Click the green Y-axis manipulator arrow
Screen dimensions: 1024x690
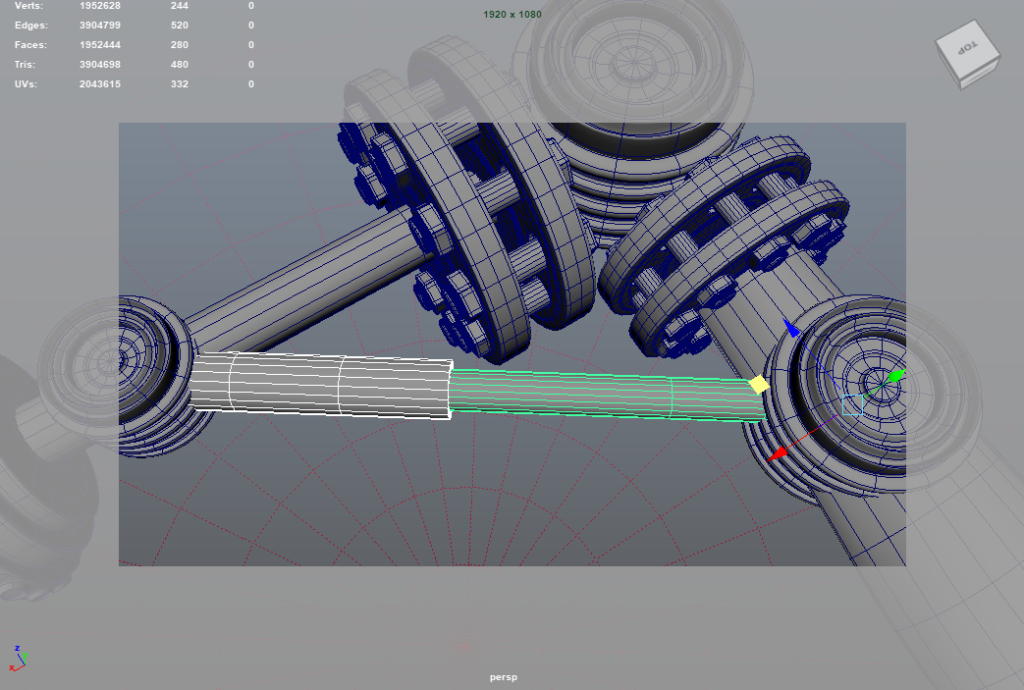(897, 375)
